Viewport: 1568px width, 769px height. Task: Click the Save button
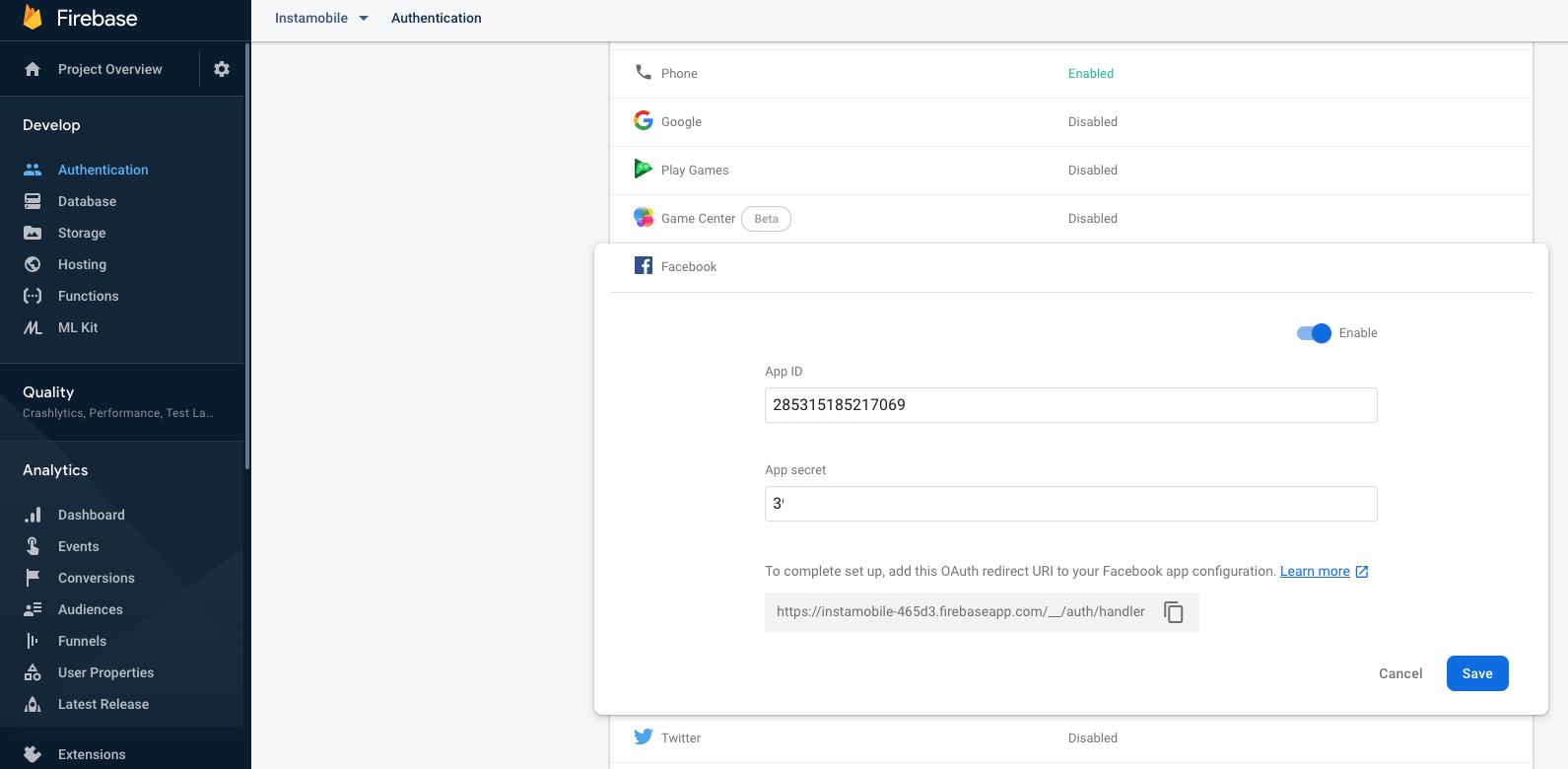click(1476, 673)
